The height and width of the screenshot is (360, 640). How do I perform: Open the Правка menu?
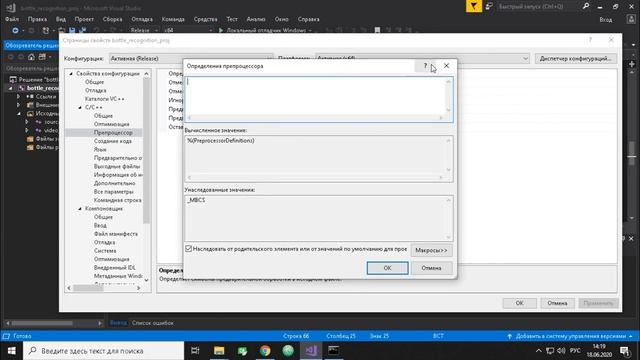coord(37,19)
